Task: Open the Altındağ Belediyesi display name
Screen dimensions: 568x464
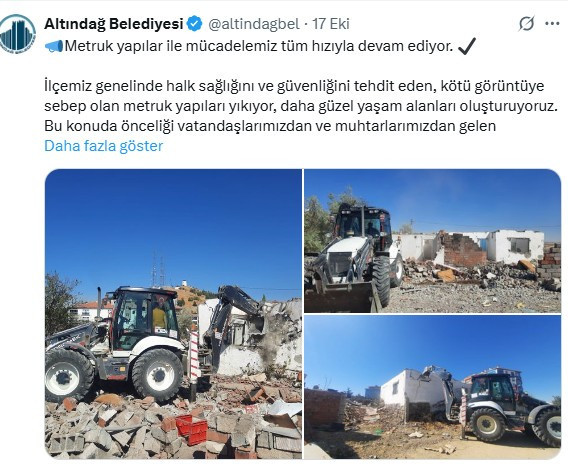Action: pos(114,24)
